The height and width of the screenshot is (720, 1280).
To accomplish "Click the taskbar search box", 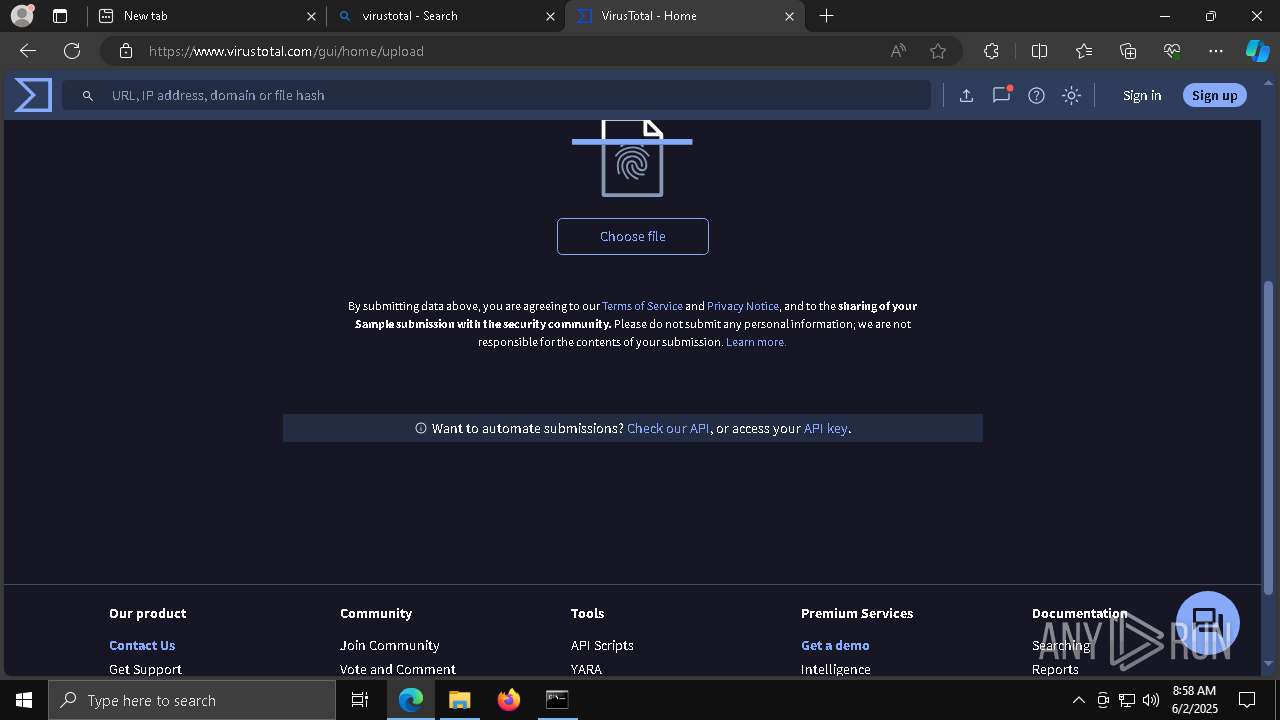I will pyautogui.click(x=192, y=700).
